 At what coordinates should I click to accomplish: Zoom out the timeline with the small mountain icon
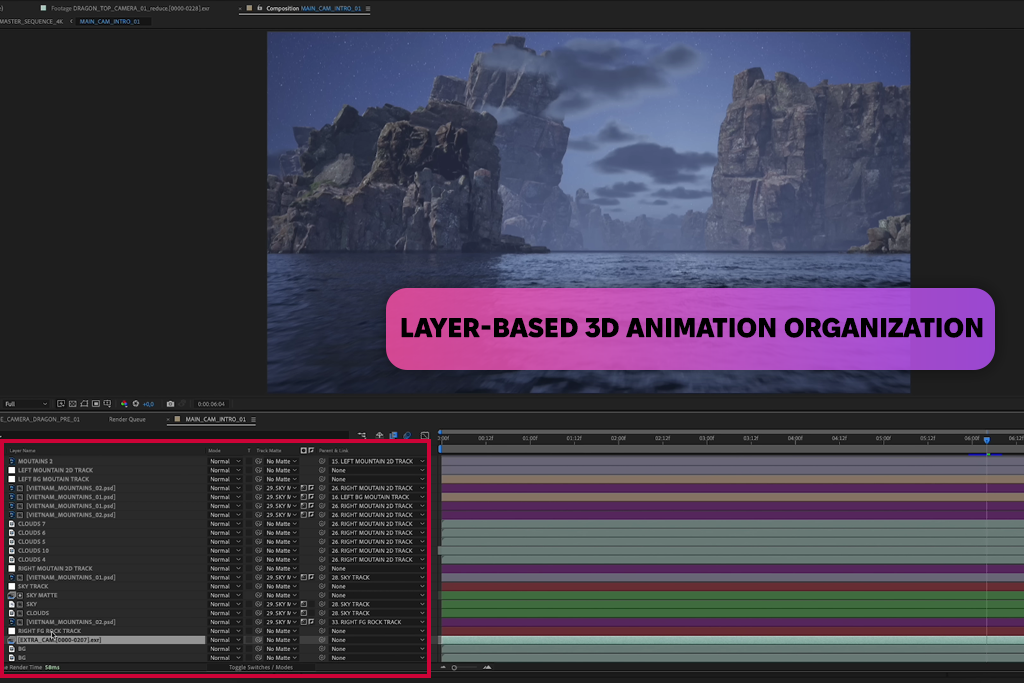pos(443,667)
